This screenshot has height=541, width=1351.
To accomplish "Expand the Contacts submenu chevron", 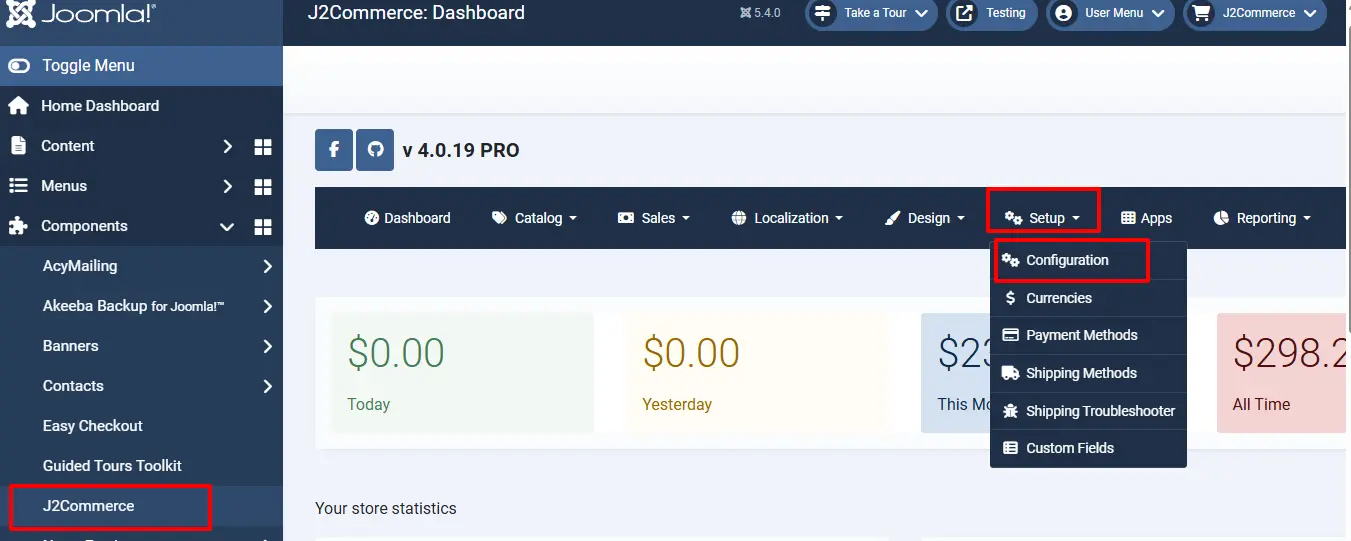I will pyautogui.click(x=268, y=386).
